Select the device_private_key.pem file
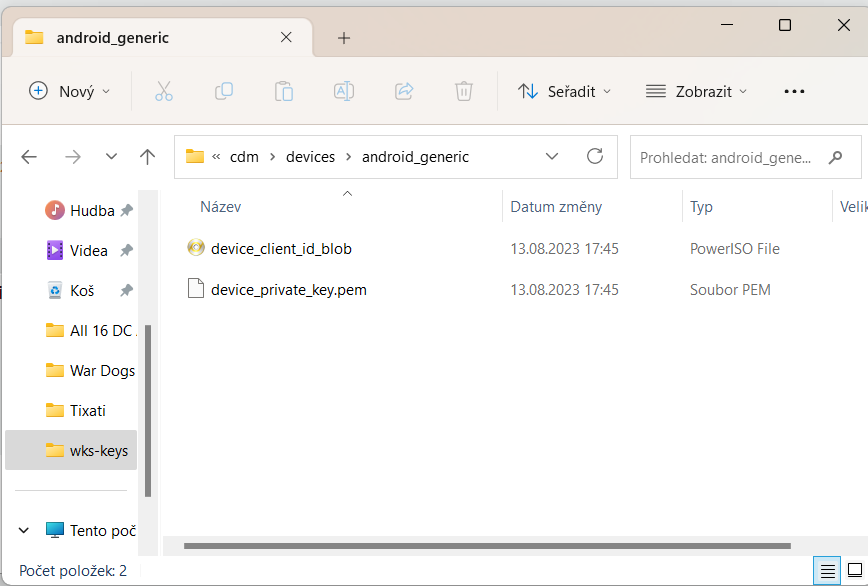Viewport: 868px width, 586px height. pyautogui.click(x=289, y=290)
